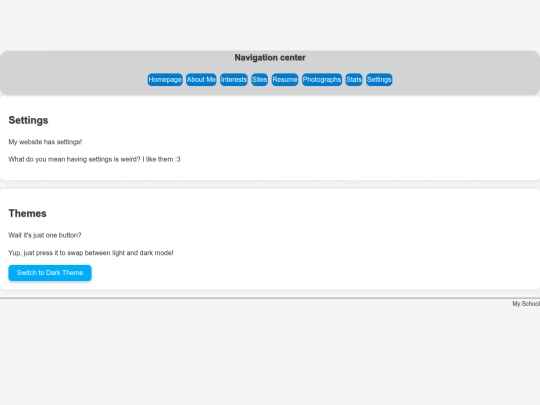View the Photographs page

tap(322, 80)
